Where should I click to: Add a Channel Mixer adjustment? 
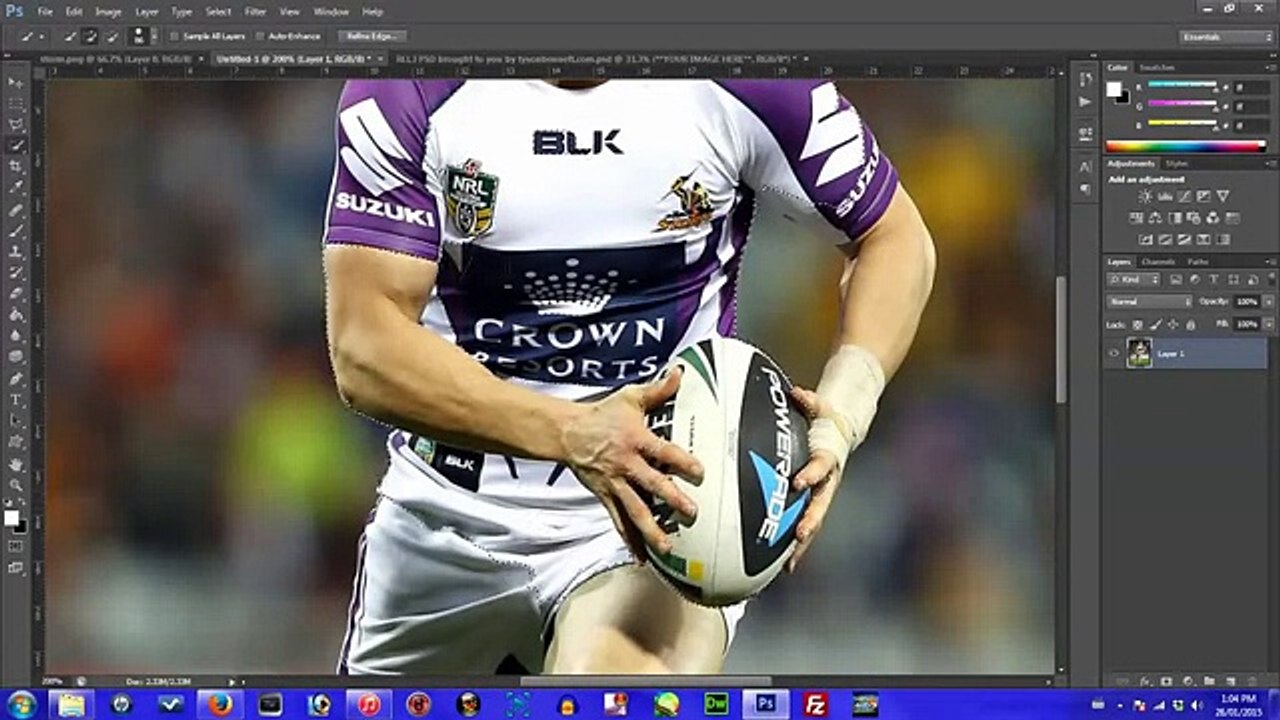1212,218
